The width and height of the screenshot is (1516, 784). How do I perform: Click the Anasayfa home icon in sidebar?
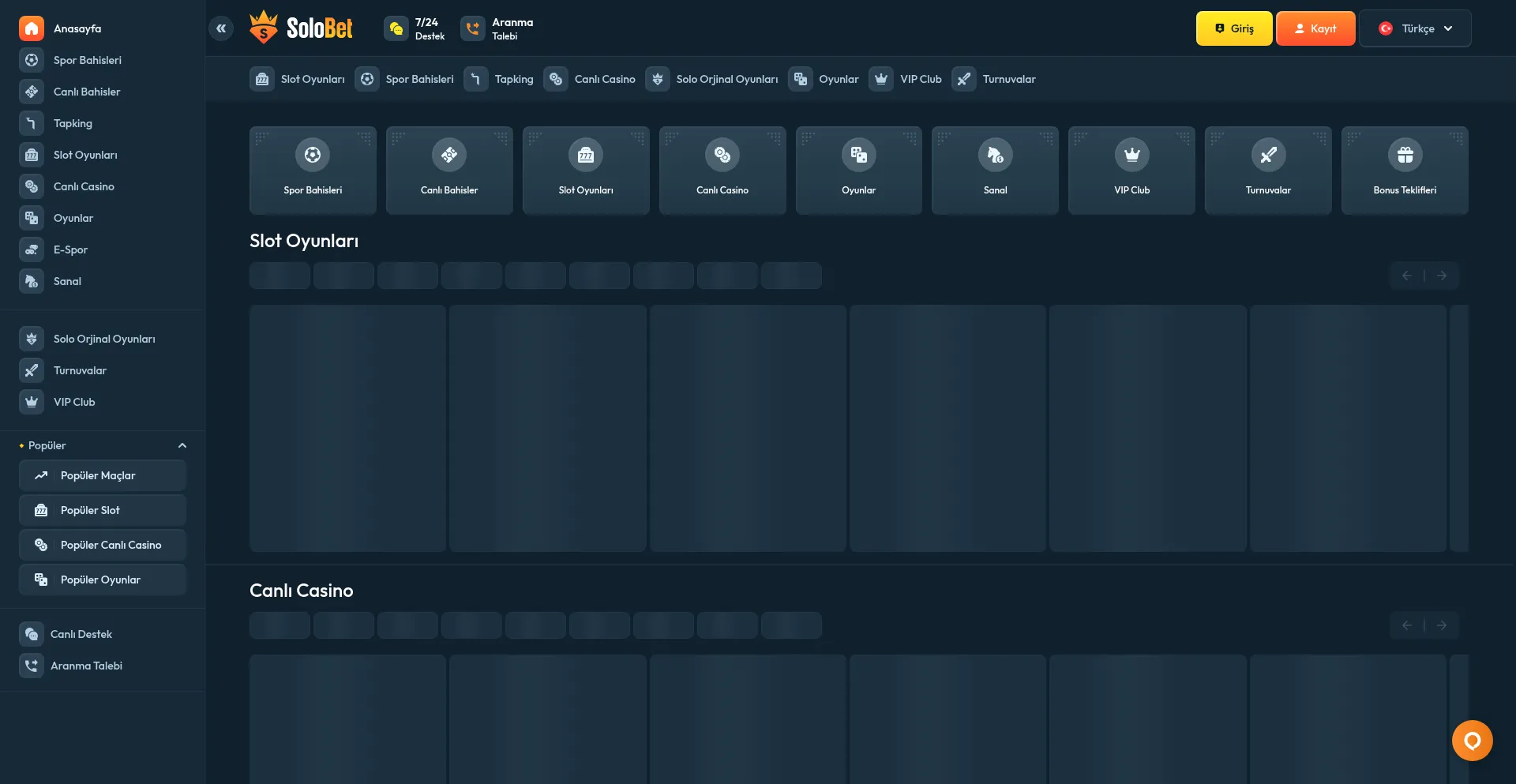click(x=32, y=28)
